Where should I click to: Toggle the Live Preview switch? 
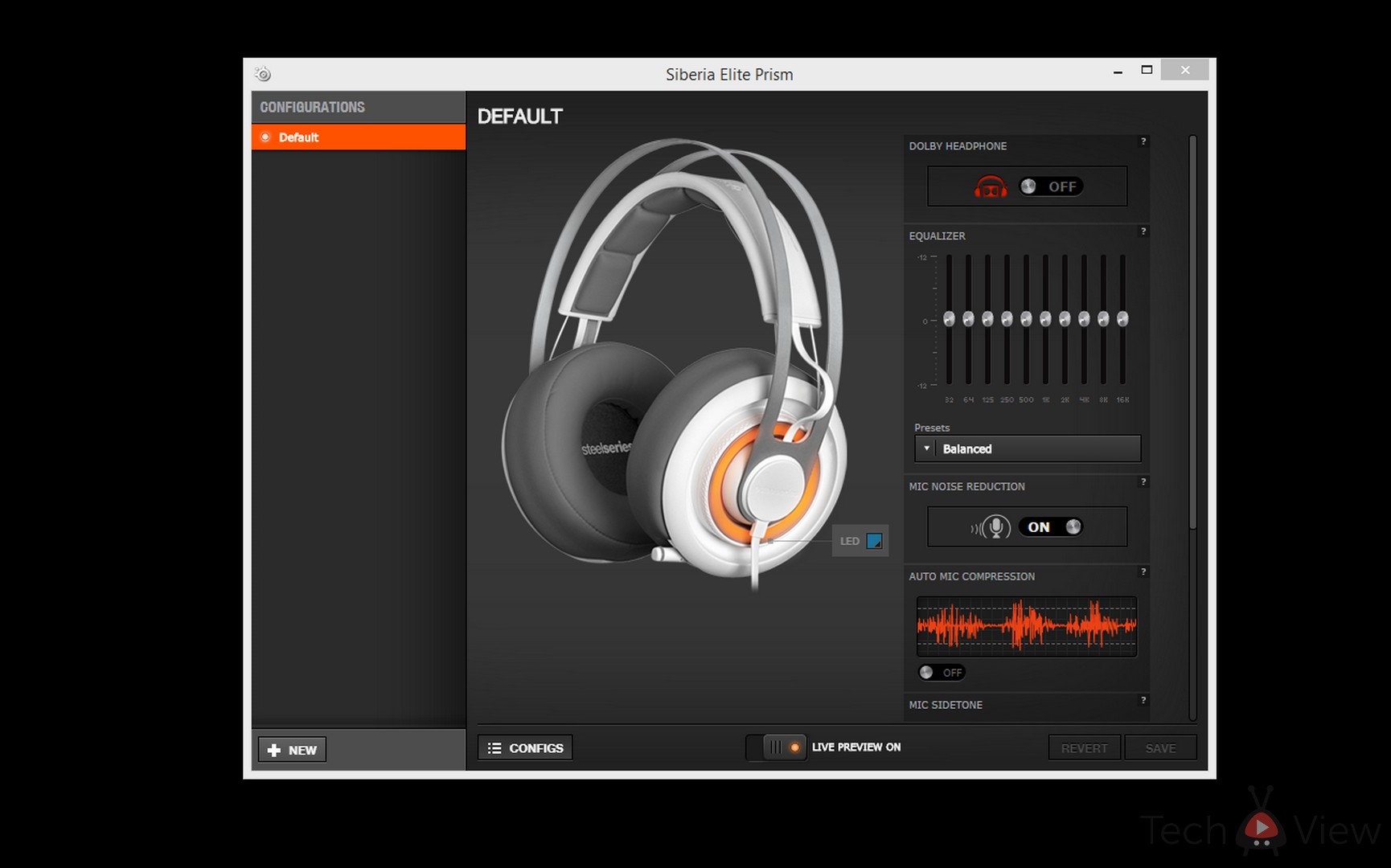(777, 747)
